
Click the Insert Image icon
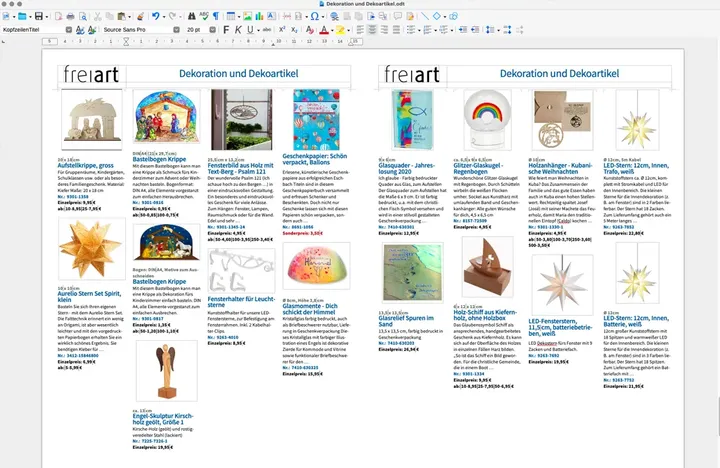(x=245, y=17)
